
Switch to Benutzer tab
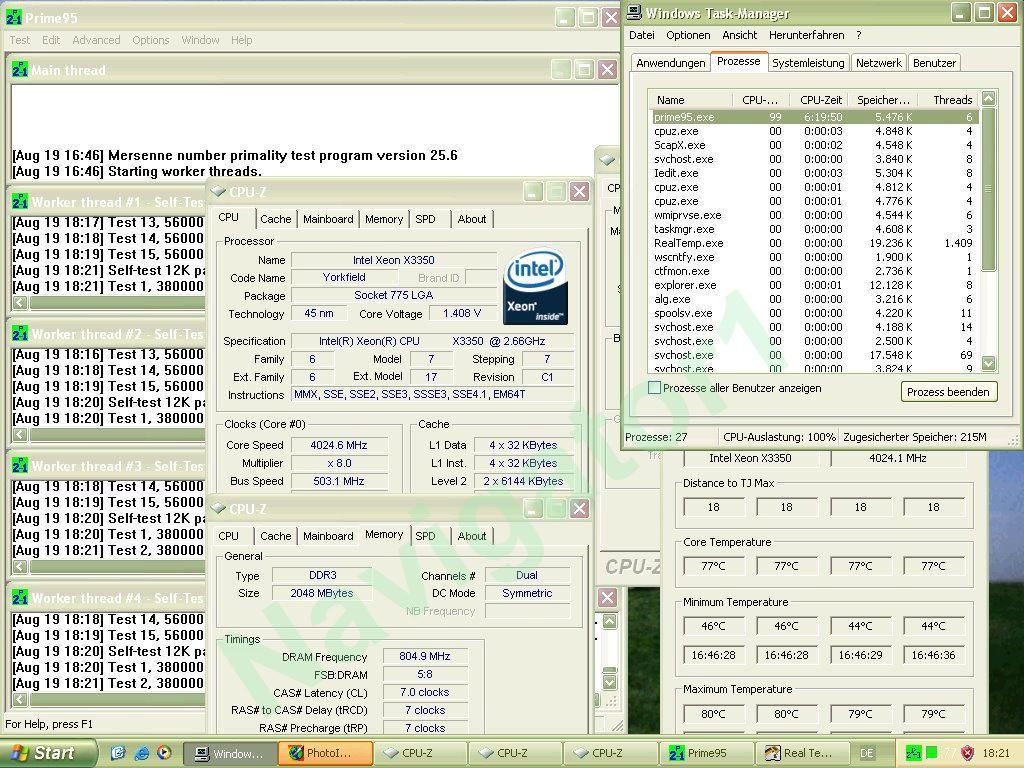934,63
